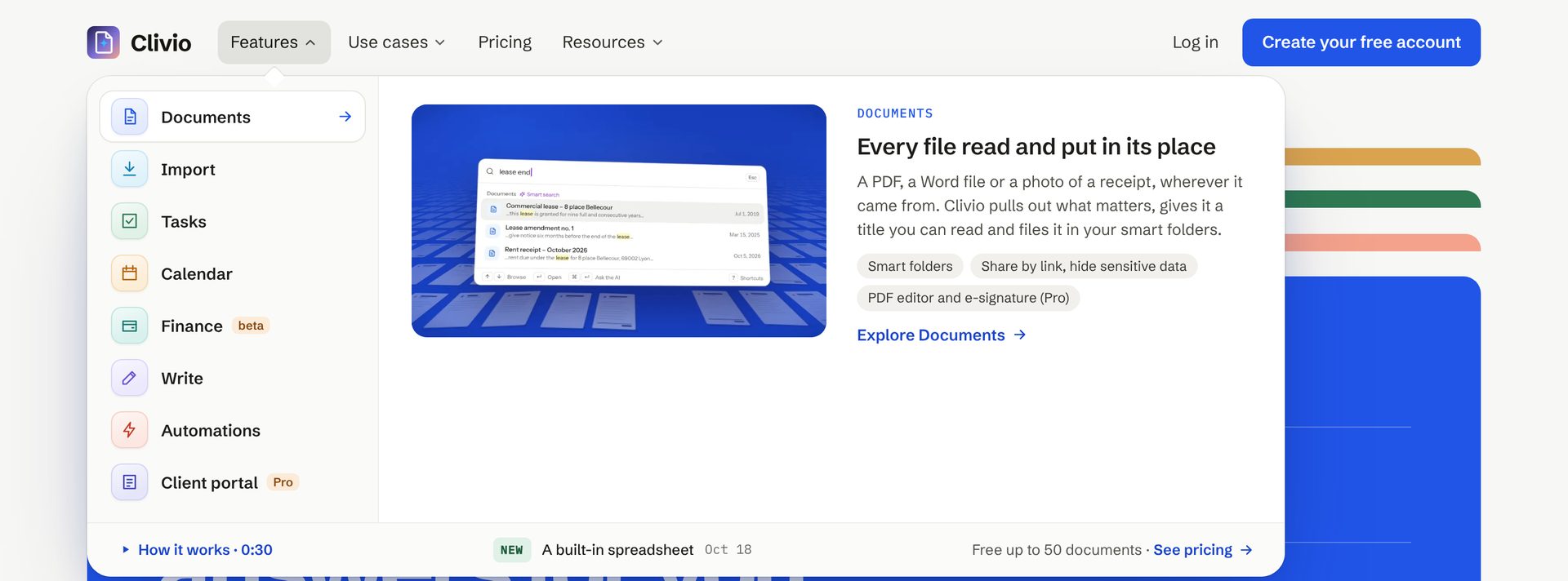The height and width of the screenshot is (581, 1568).
Task: Click the NEW badge in footer
Action: click(511, 550)
